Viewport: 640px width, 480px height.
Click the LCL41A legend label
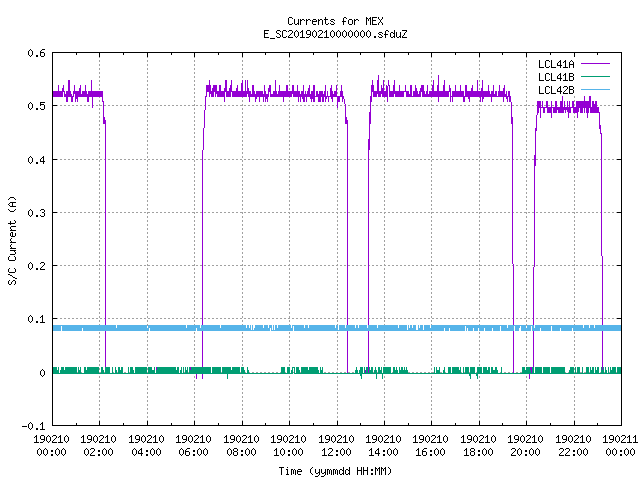(556, 64)
